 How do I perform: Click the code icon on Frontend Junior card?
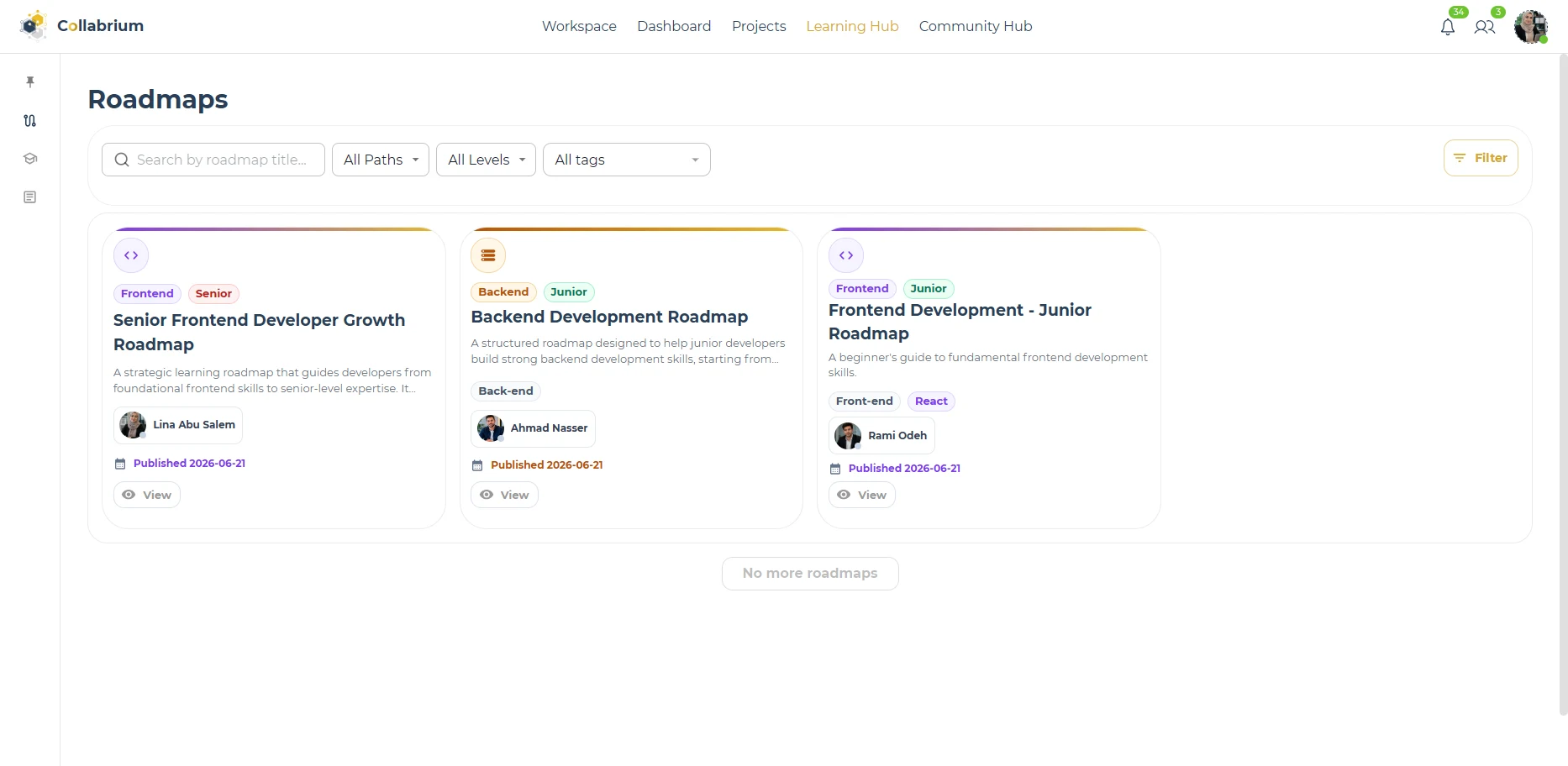(846, 255)
